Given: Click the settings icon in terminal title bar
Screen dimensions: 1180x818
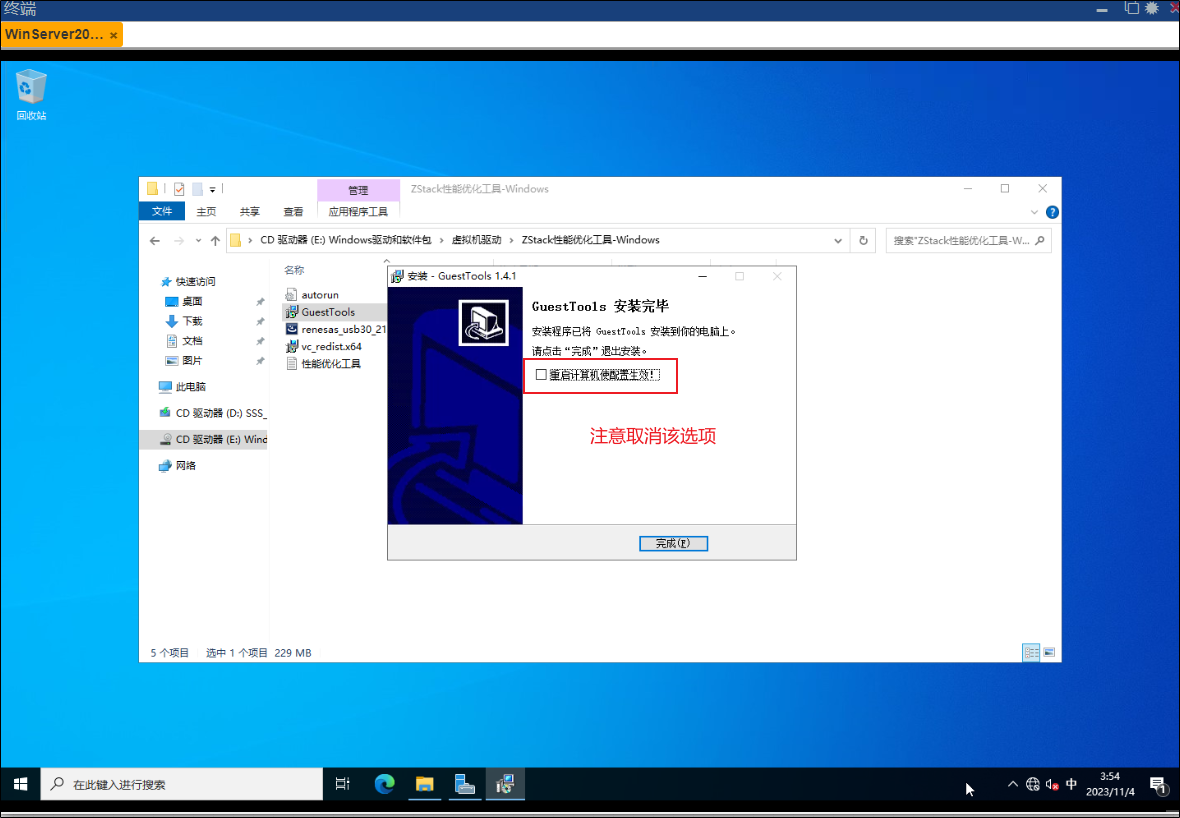Looking at the screenshot, I should pos(1151,8).
